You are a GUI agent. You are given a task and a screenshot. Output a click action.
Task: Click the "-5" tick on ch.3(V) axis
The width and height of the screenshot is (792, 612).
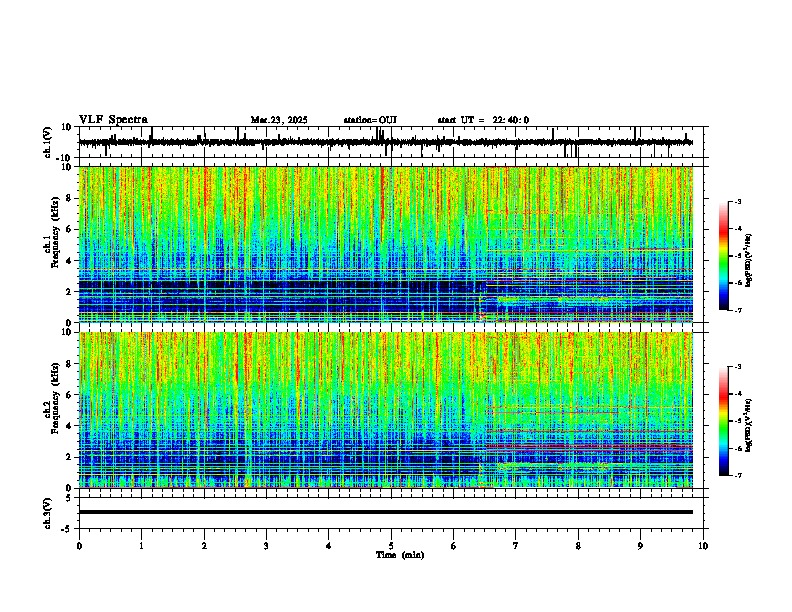pyautogui.click(x=68, y=529)
